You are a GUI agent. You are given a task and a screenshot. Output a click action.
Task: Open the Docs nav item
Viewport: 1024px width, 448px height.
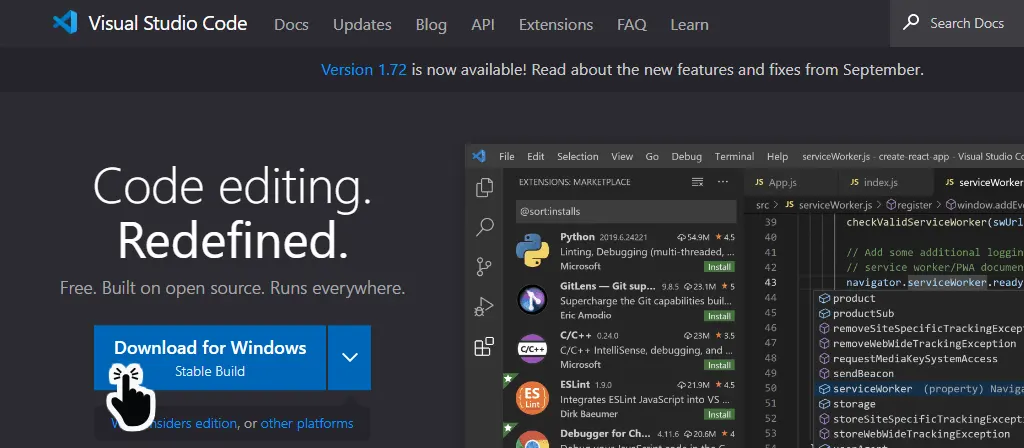(291, 25)
